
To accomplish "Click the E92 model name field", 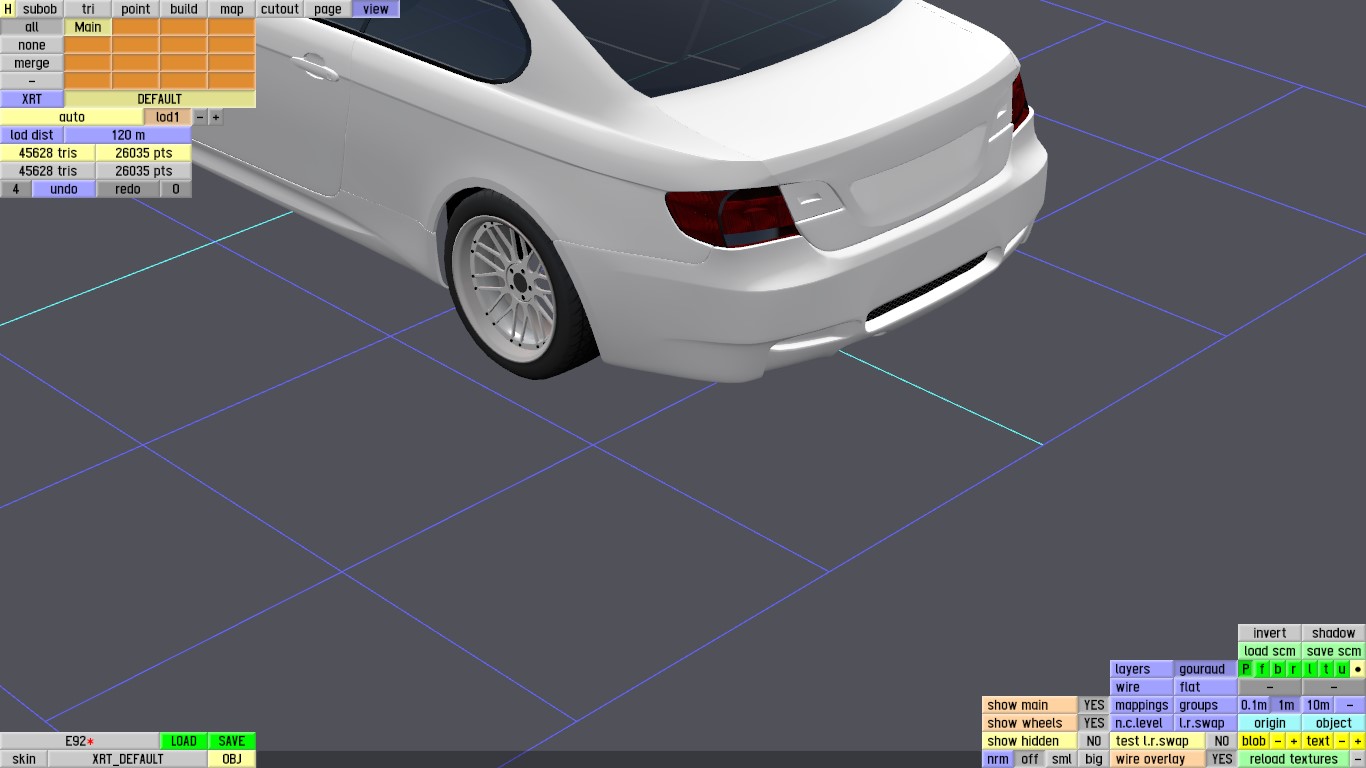I will (x=80, y=741).
